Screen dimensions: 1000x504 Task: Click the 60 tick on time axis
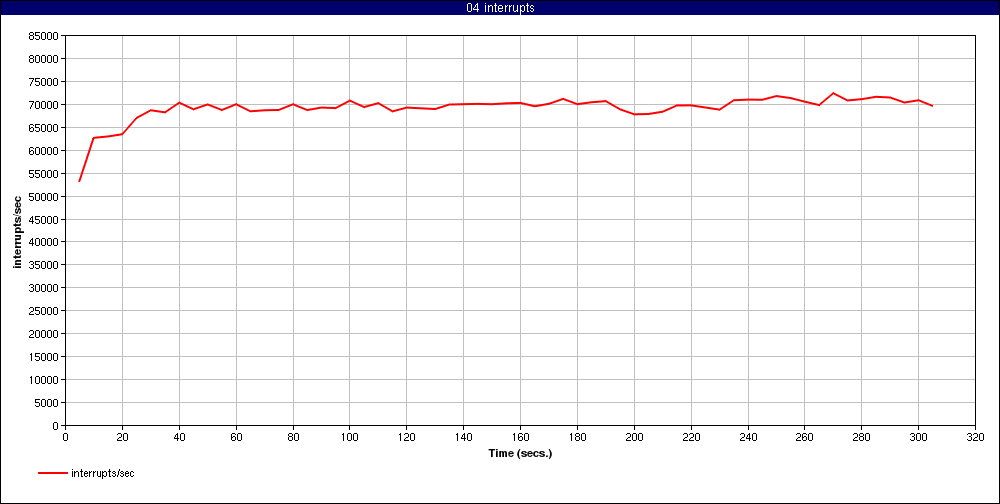[236, 437]
